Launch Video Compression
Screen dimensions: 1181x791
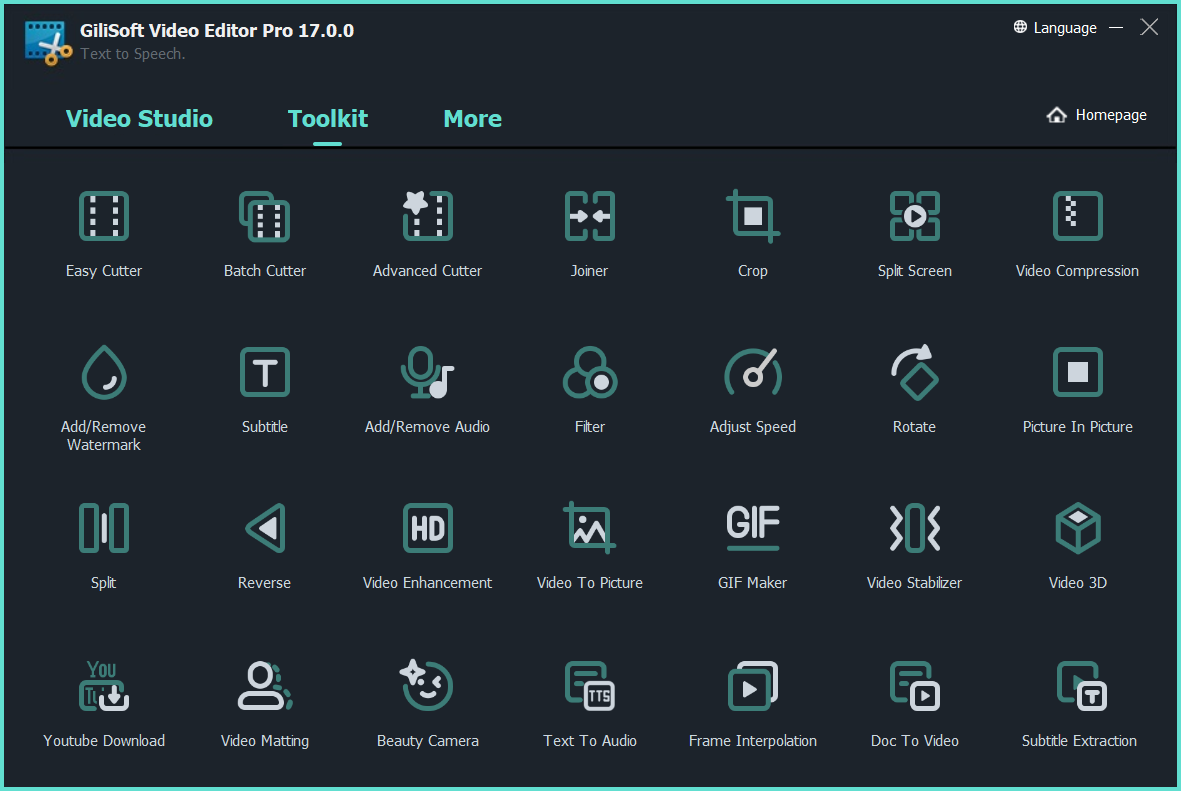[1077, 217]
